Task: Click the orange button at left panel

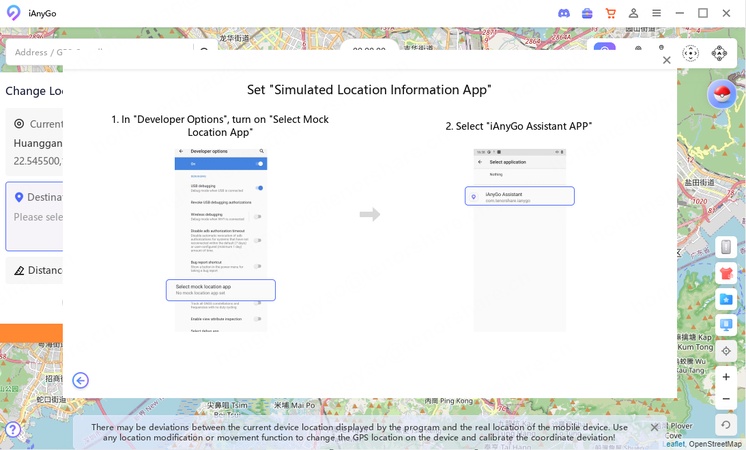Action: [x=31, y=333]
